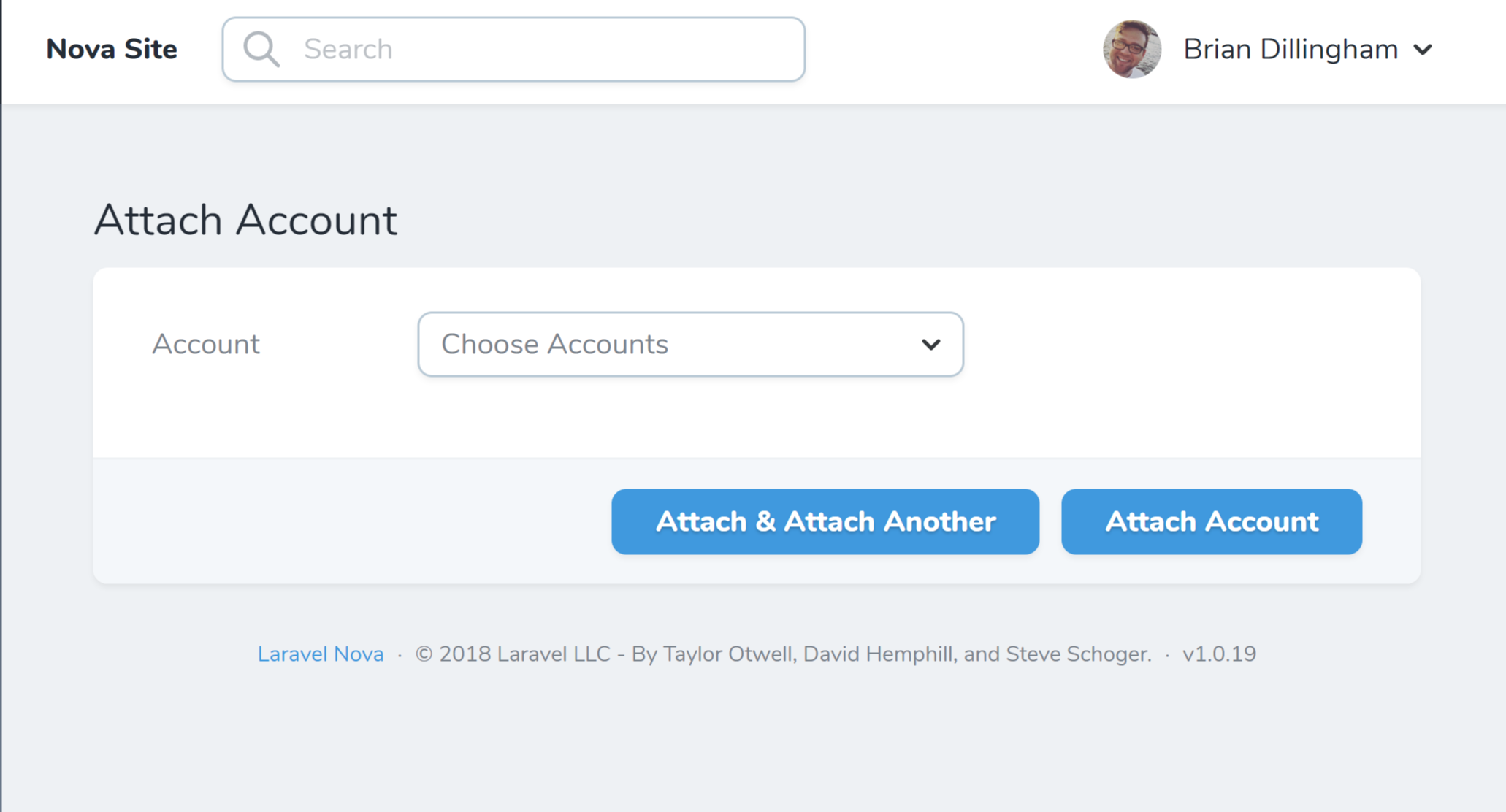Open the Laravel Nova footer link
Screen dimensions: 1506x812
[320, 654]
